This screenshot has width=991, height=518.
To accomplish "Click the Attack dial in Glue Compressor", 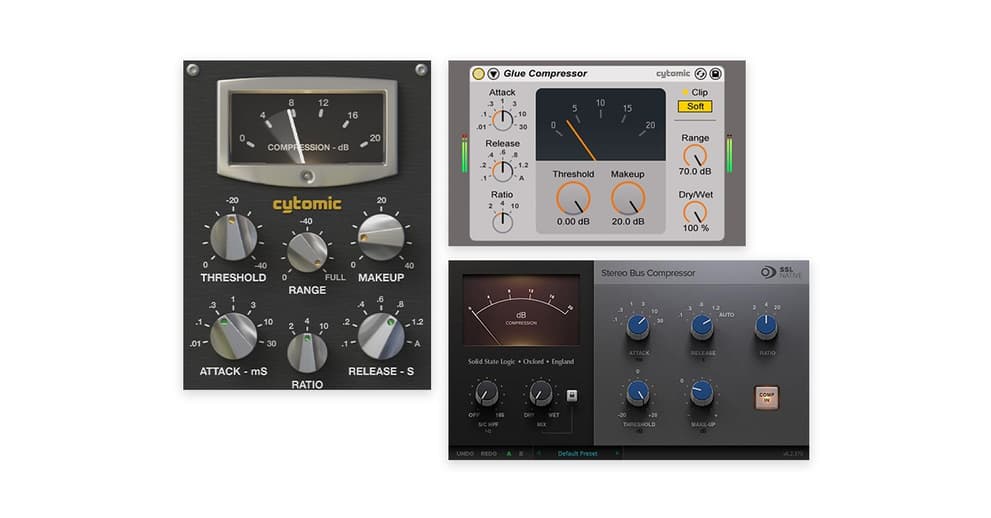I will point(502,119).
